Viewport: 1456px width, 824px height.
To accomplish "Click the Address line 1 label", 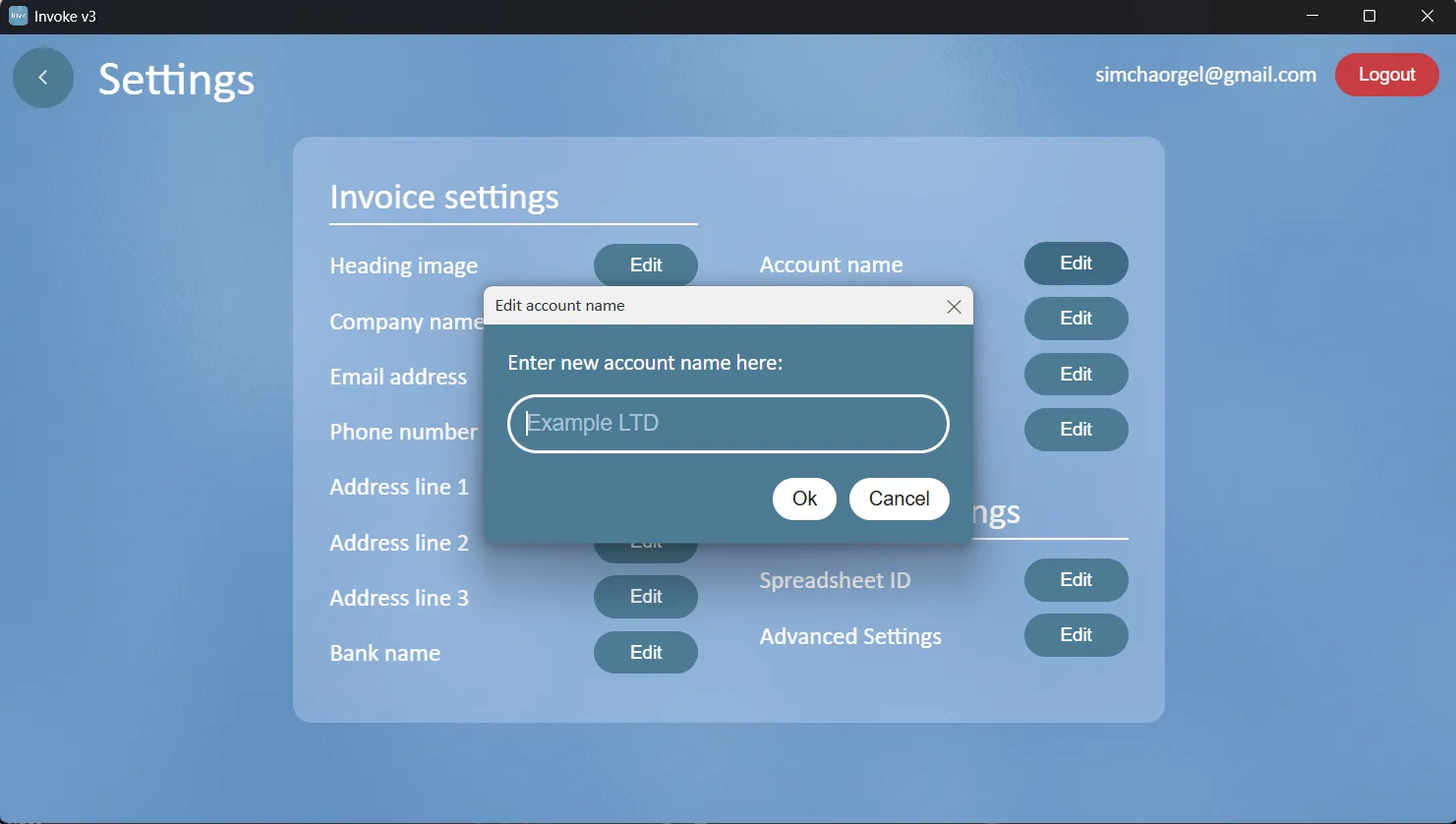I will (x=399, y=487).
